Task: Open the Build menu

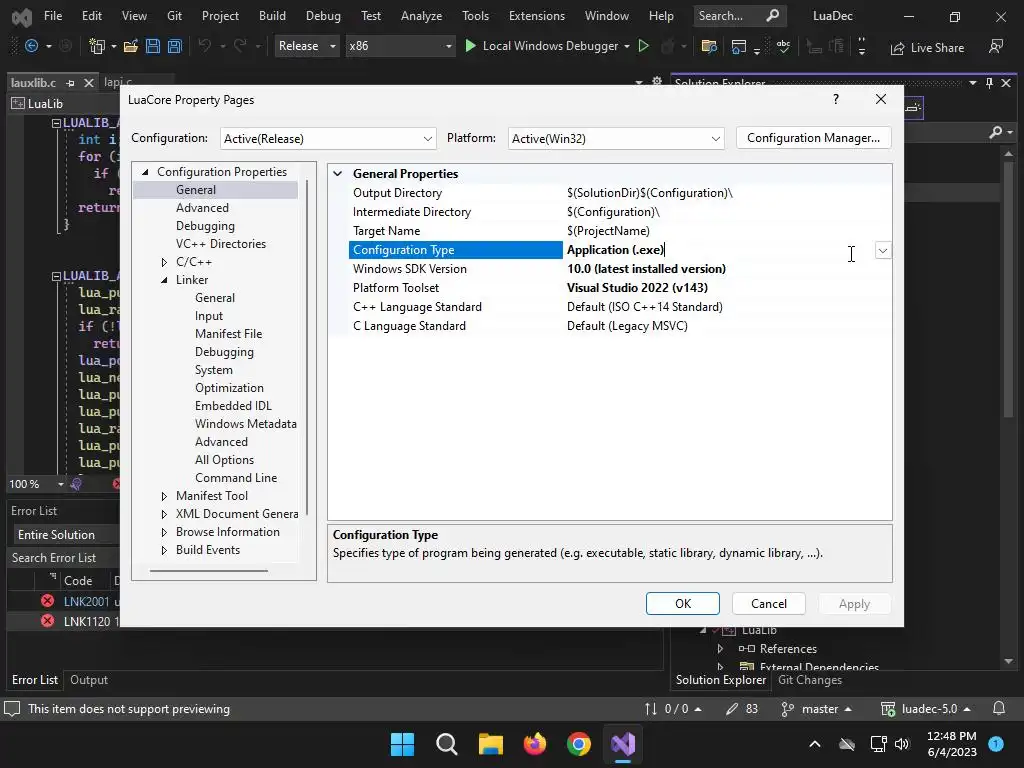Action: click(272, 16)
